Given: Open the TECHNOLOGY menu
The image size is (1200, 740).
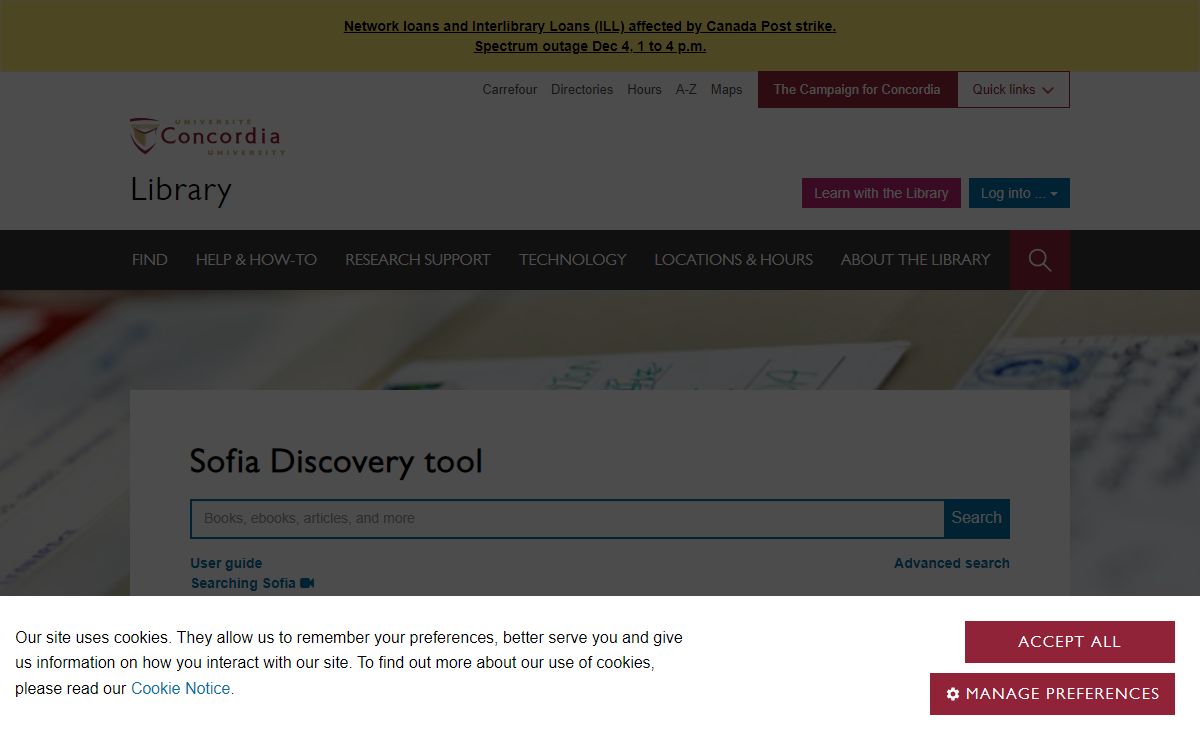Looking at the screenshot, I should tap(572, 260).
